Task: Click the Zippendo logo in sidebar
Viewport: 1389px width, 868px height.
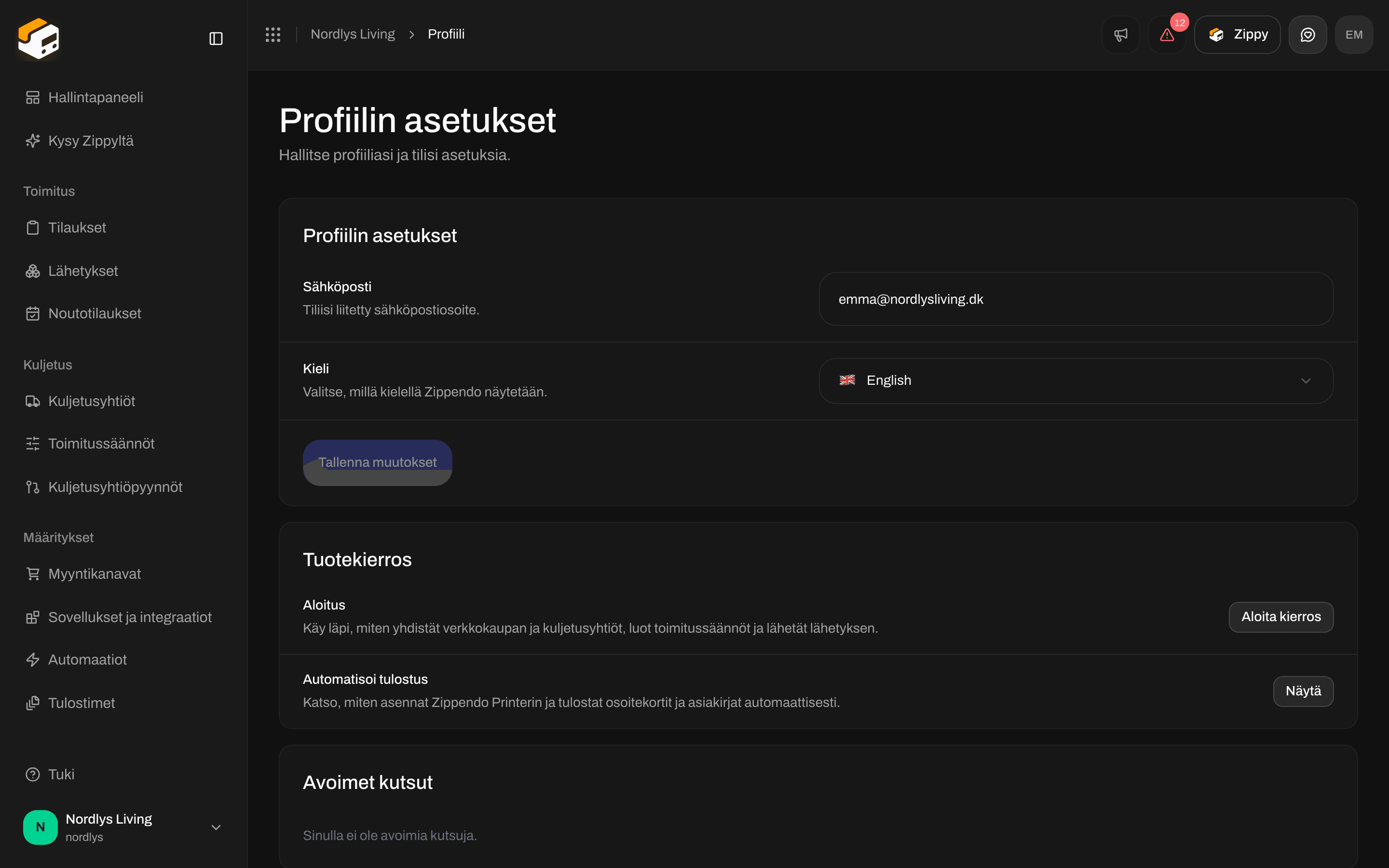Action: click(x=39, y=39)
